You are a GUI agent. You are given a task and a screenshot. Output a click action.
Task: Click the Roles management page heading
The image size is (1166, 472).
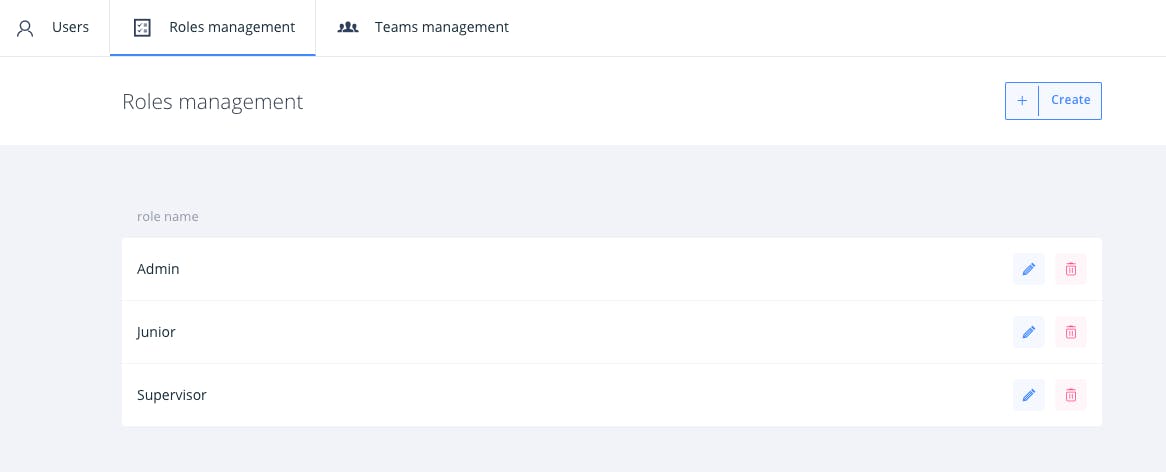[213, 102]
